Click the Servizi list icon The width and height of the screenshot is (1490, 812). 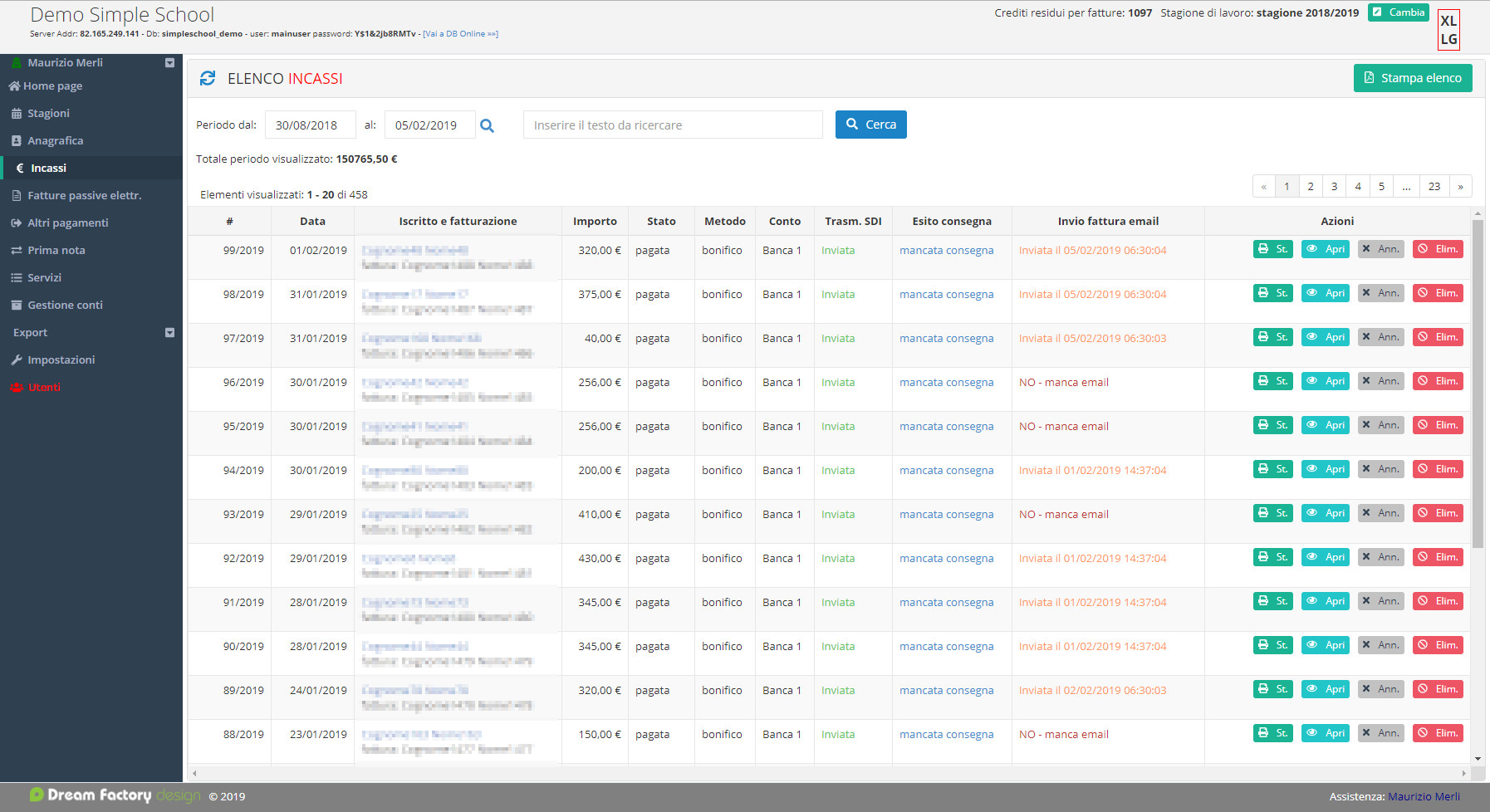click(16, 278)
